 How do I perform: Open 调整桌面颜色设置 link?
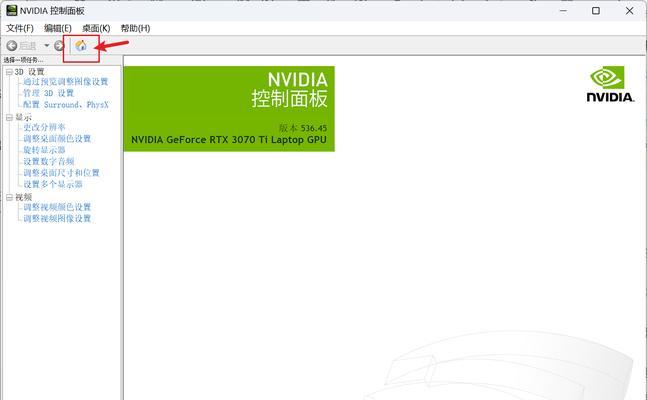pos(57,139)
